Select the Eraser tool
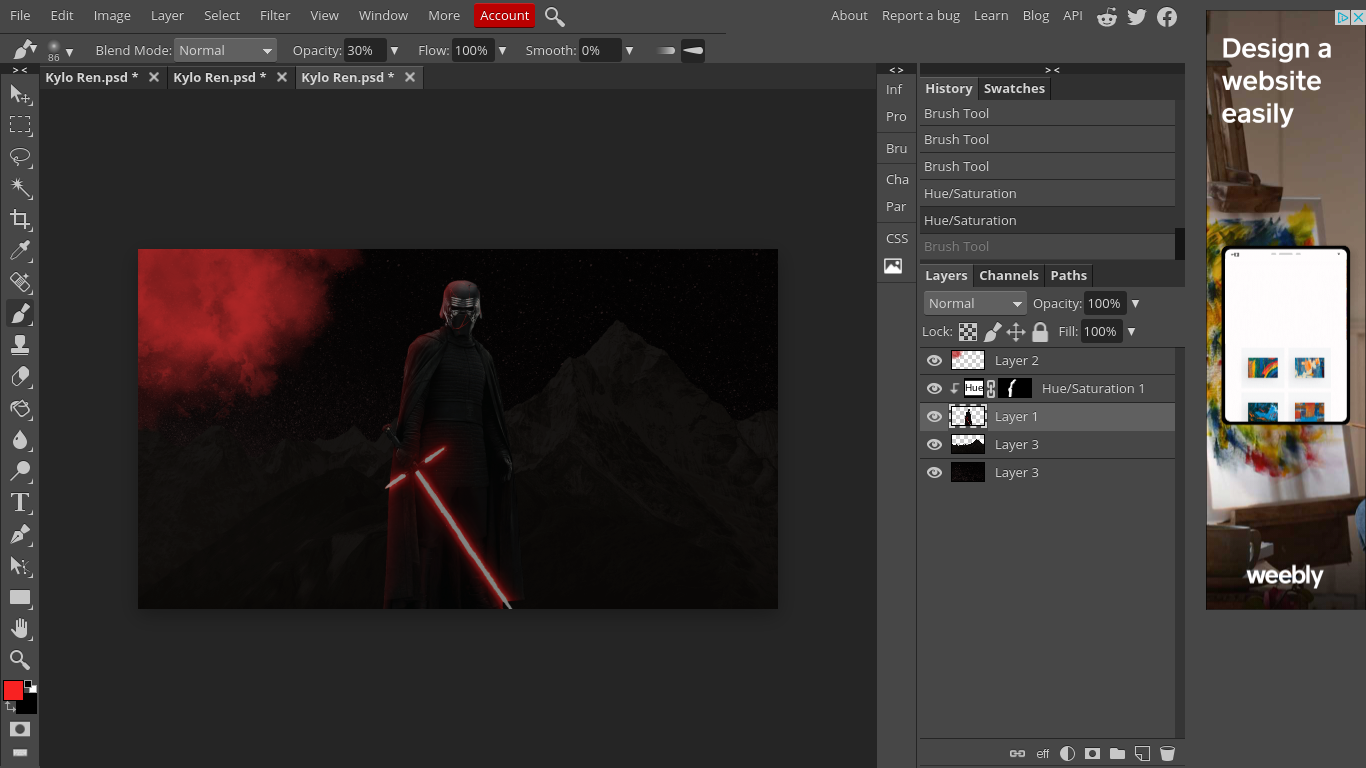This screenshot has width=1366, height=768. tap(20, 377)
